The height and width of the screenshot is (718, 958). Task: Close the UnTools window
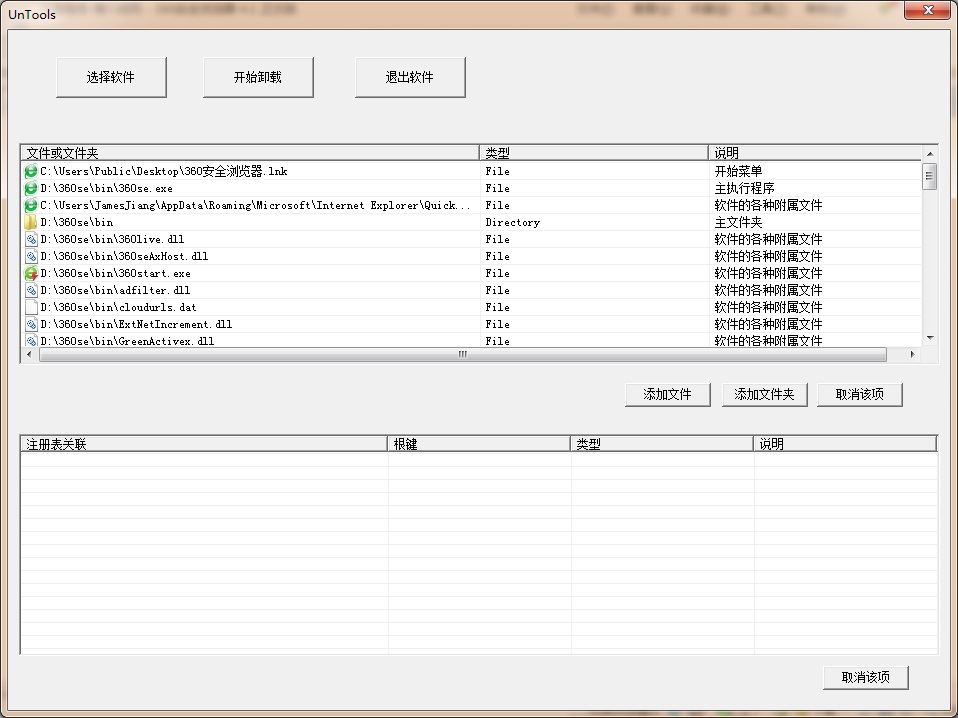[927, 10]
